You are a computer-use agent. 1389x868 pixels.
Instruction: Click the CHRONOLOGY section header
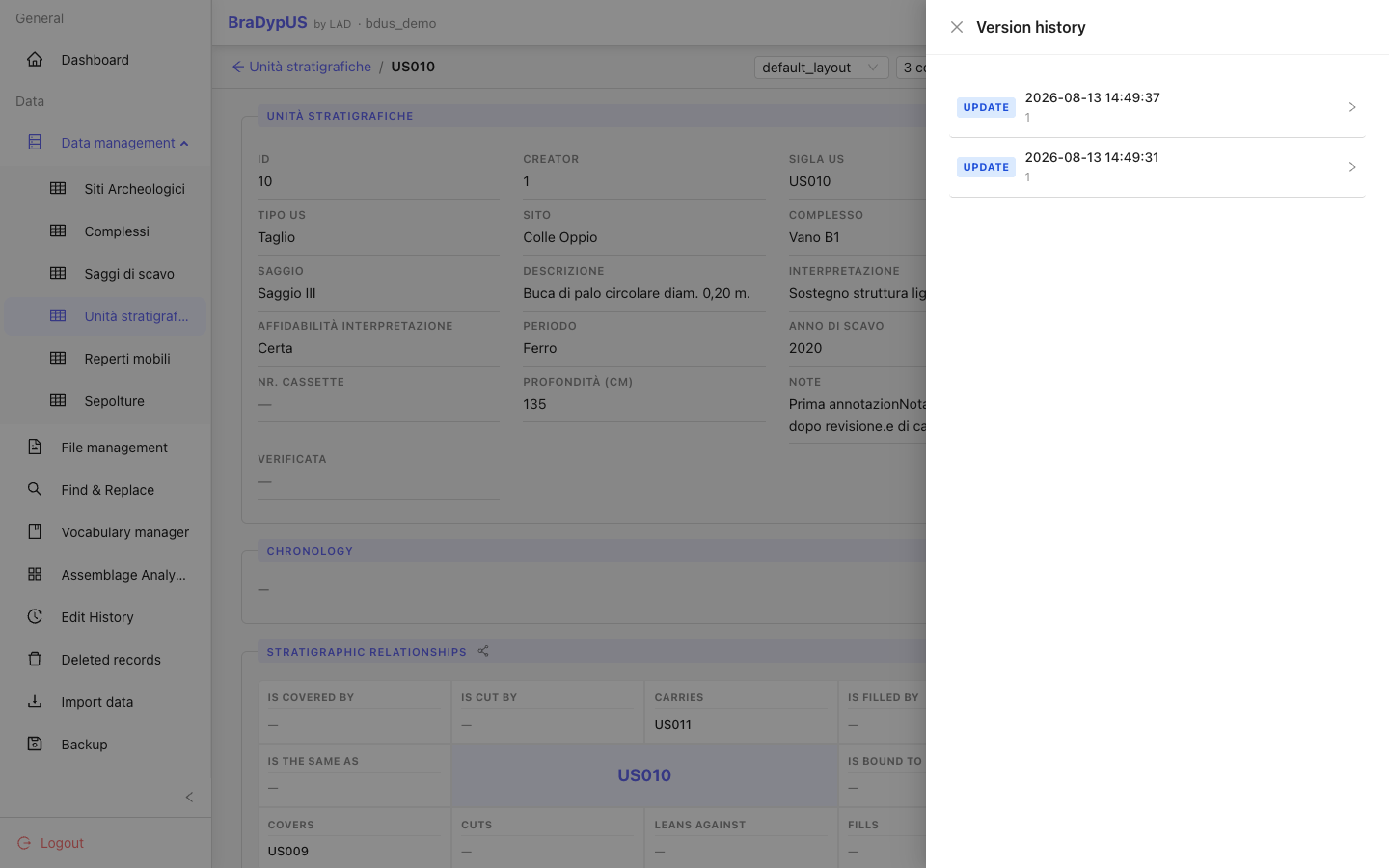pos(310,551)
